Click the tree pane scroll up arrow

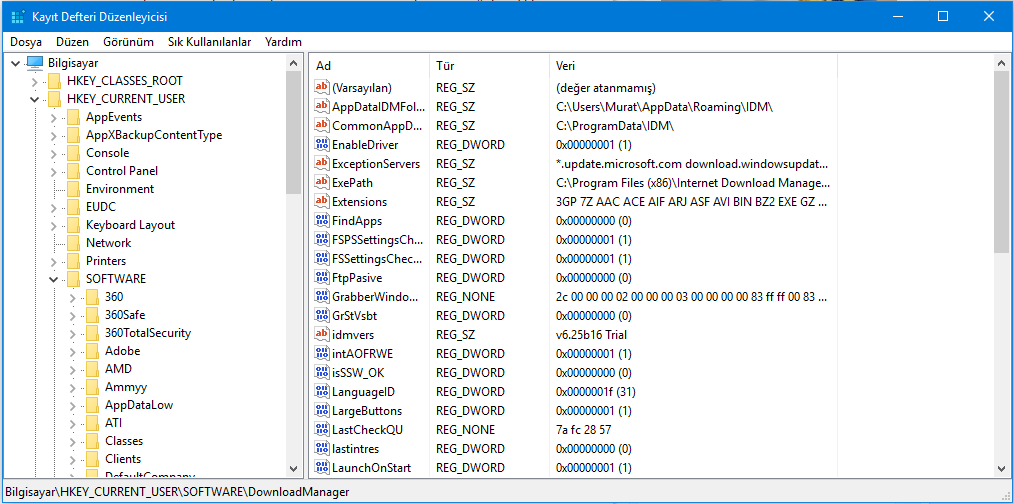[293, 63]
